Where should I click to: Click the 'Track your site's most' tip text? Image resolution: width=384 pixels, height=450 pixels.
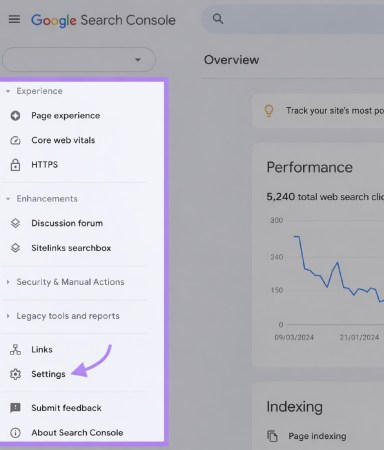click(335, 111)
